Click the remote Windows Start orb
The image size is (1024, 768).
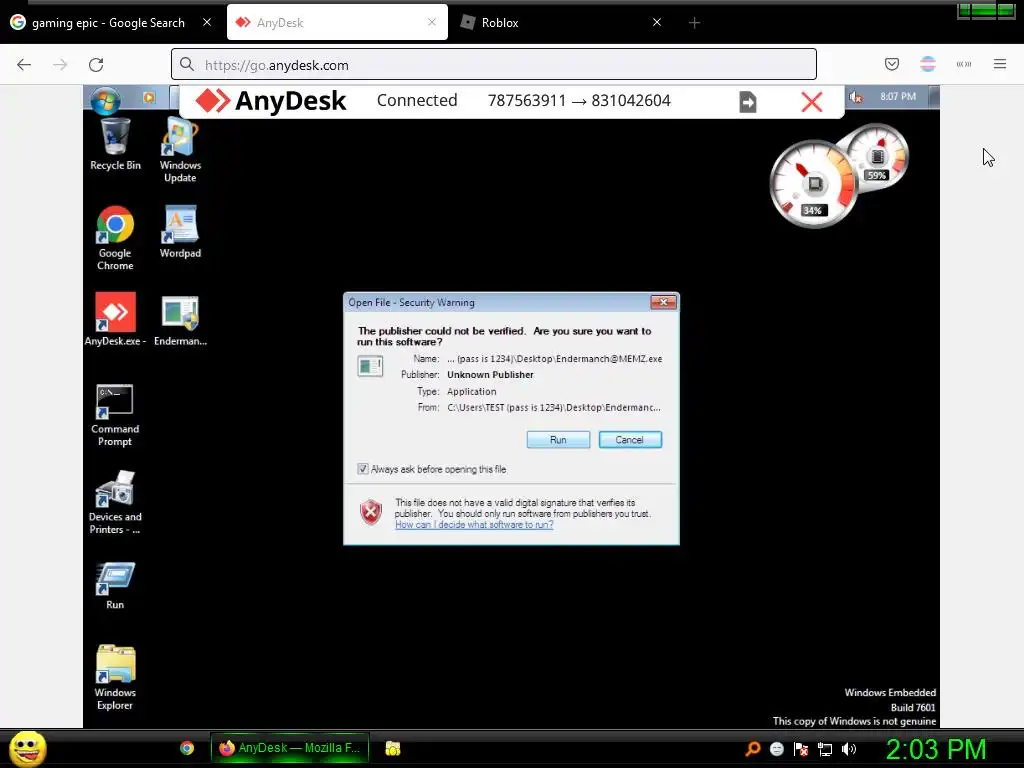tap(105, 100)
